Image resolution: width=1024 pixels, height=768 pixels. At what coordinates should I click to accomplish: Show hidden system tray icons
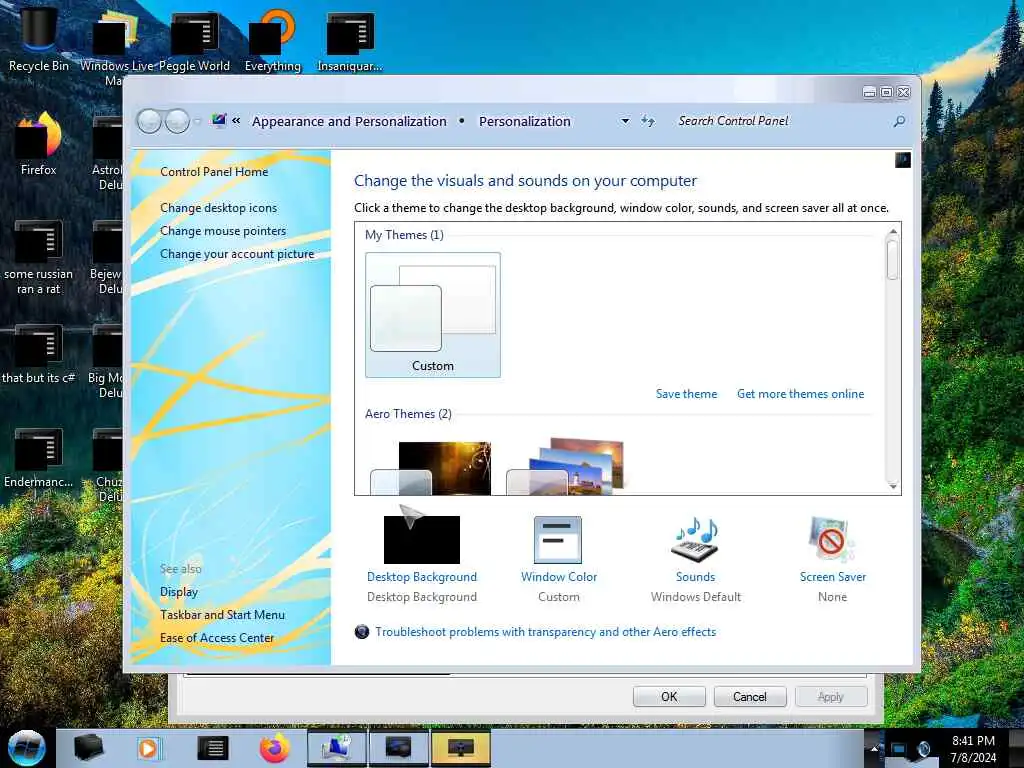coord(874,749)
